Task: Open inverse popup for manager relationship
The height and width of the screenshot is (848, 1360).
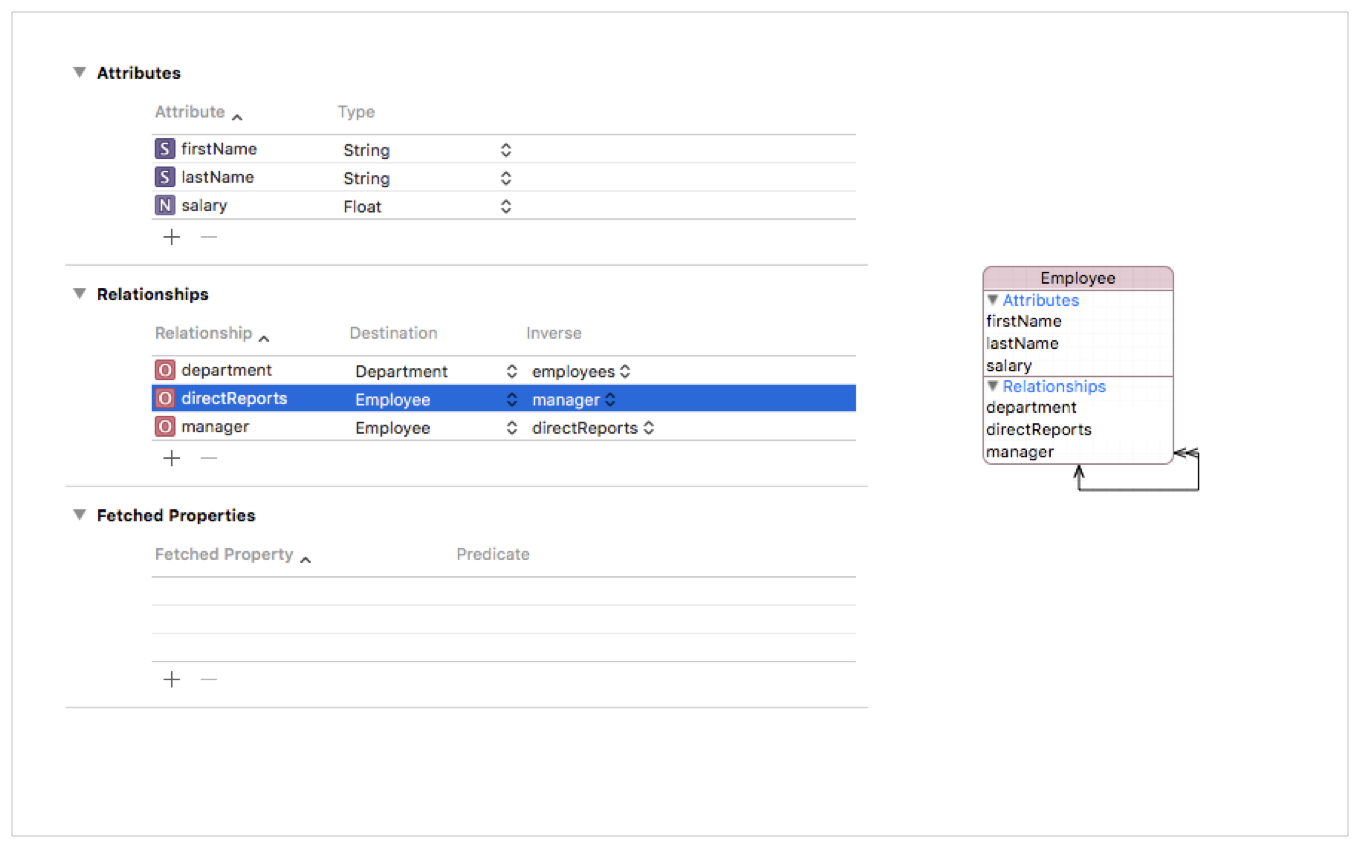Action: (x=648, y=428)
